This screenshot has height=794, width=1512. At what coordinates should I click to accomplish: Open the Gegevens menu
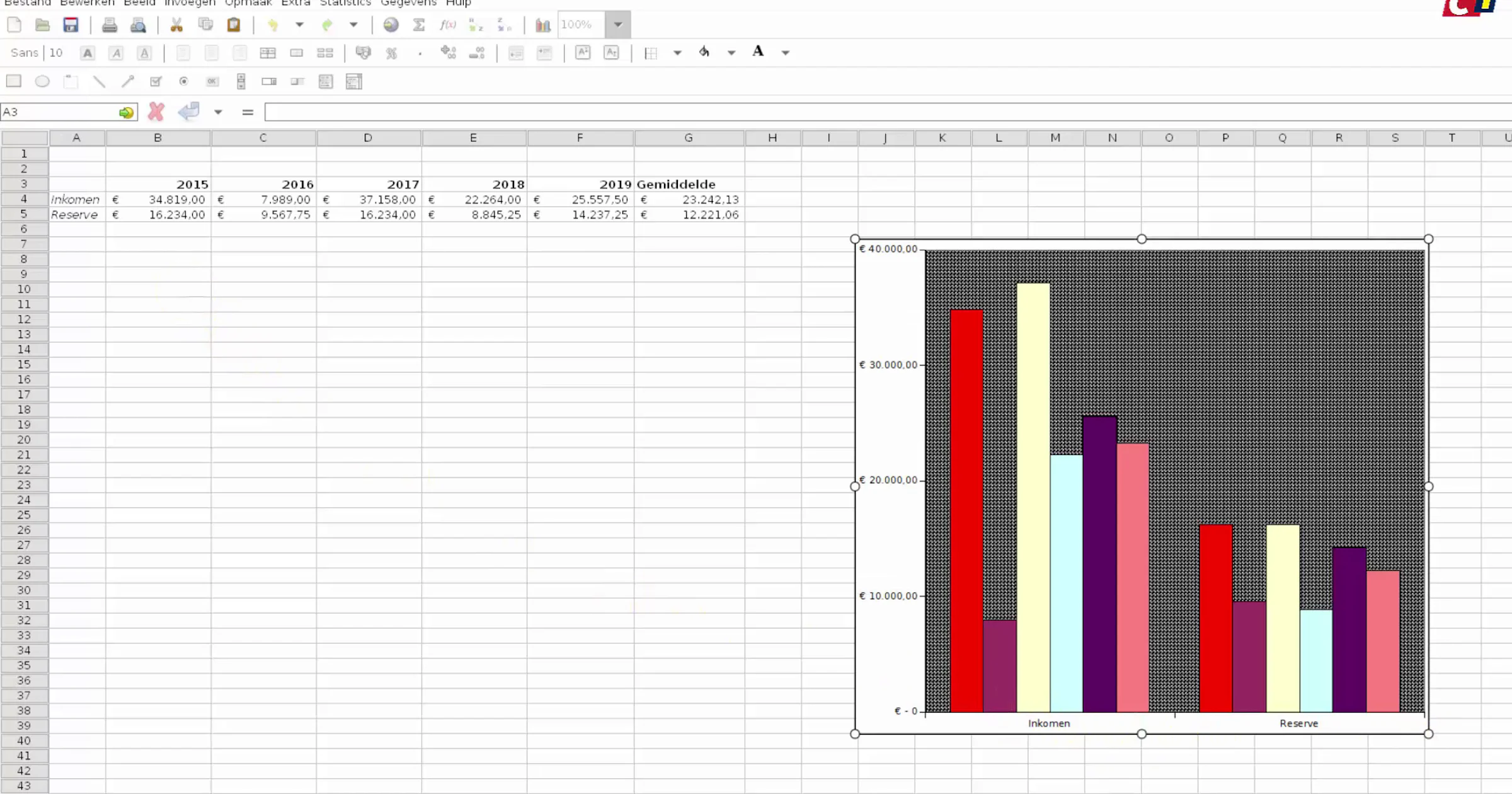tap(408, 3)
